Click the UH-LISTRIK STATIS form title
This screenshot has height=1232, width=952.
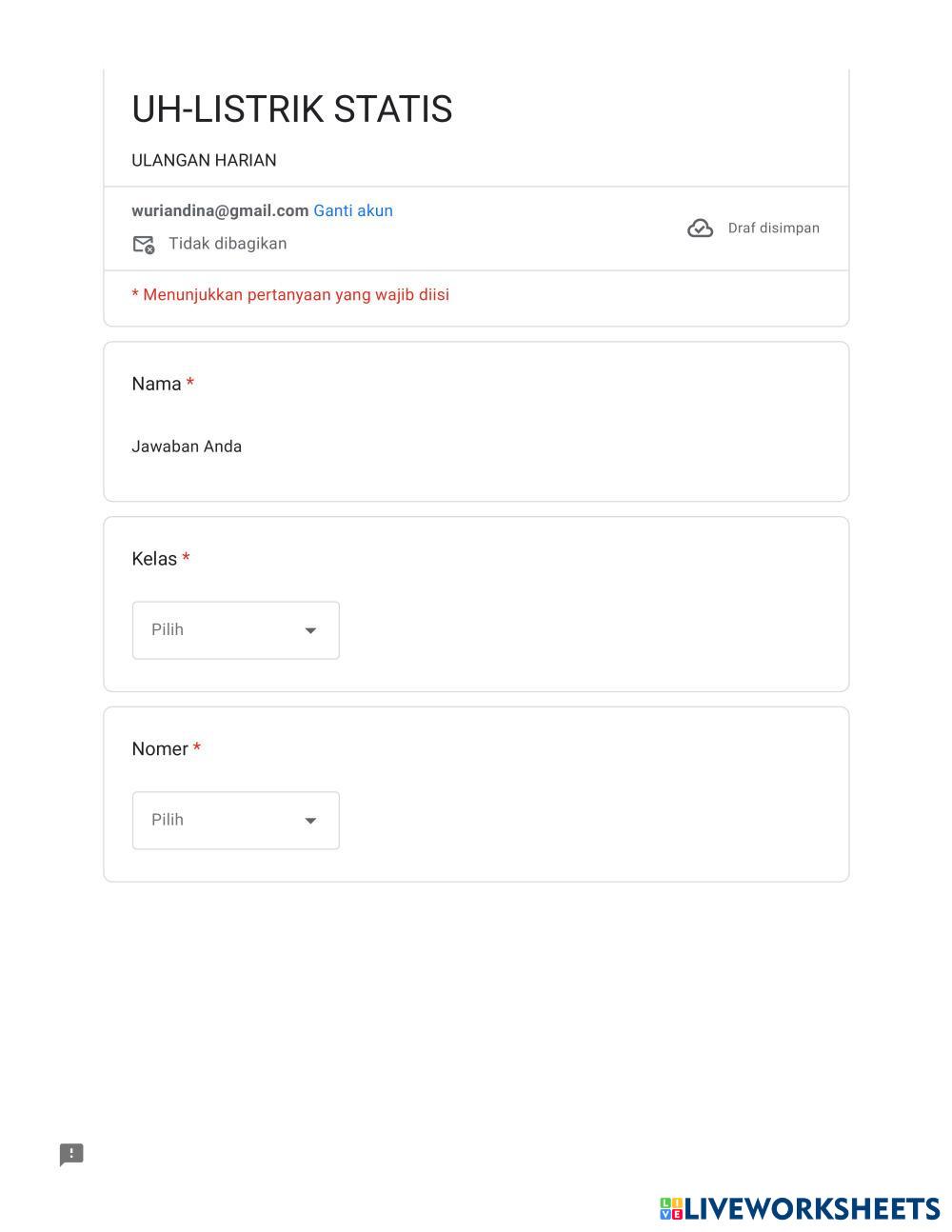click(x=291, y=109)
